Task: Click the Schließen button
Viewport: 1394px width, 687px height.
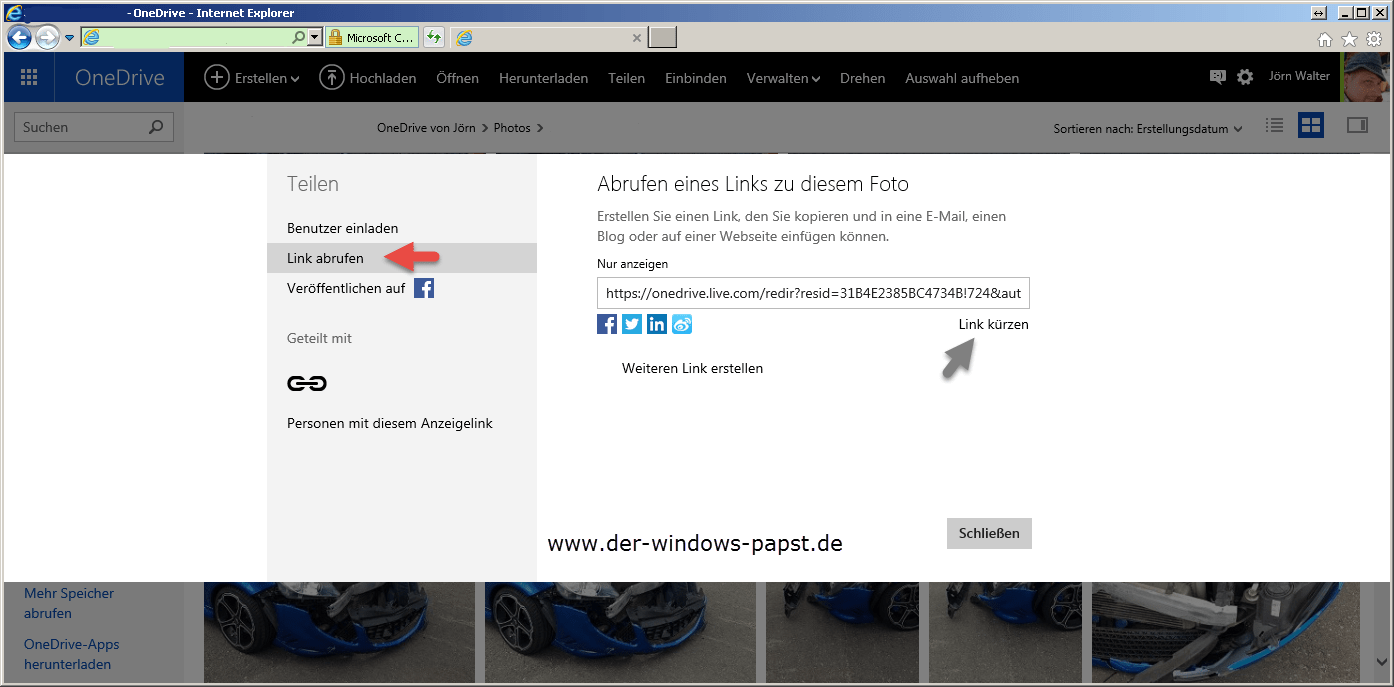Action: tap(989, 533)
